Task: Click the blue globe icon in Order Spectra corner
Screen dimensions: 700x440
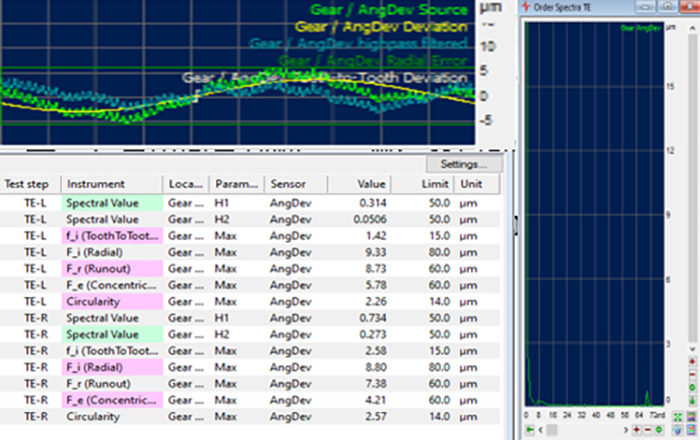Action: pos(678,430)
